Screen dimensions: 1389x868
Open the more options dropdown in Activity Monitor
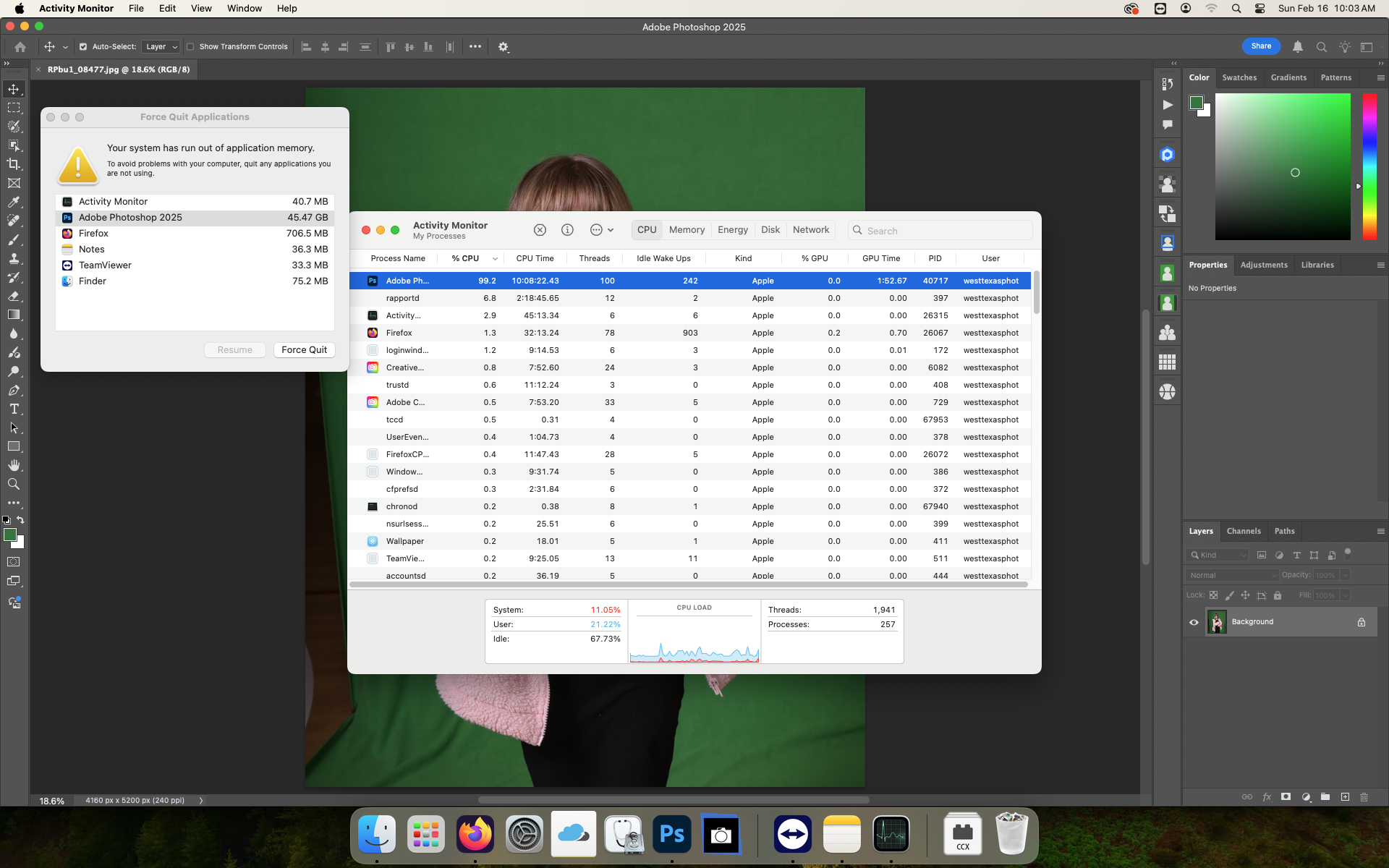coord(602,230)
